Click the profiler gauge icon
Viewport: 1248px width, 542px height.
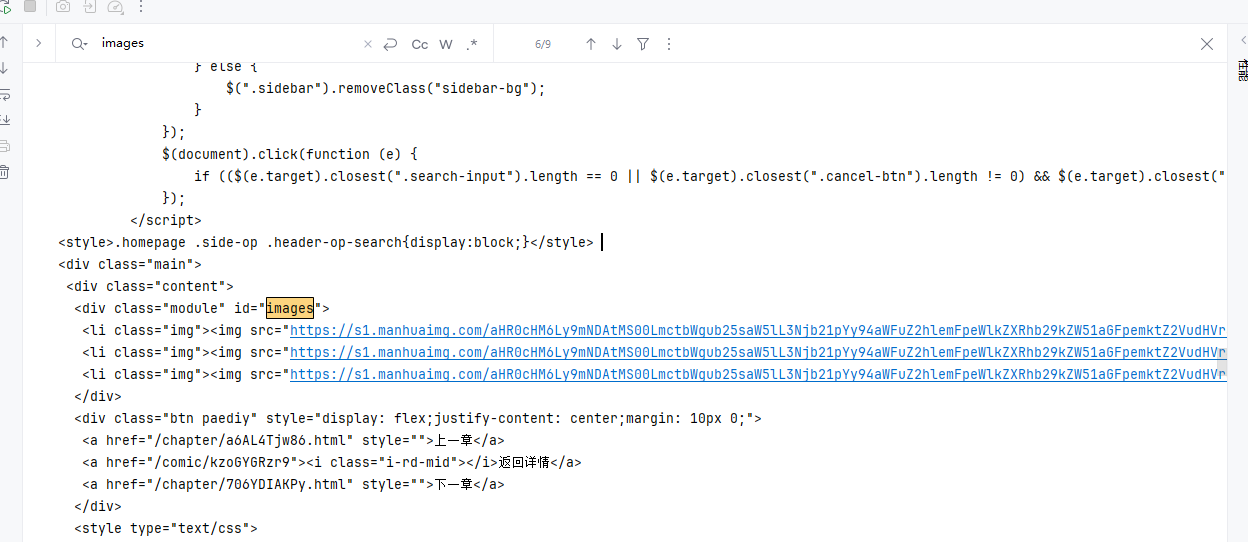[x=115, y=7]
